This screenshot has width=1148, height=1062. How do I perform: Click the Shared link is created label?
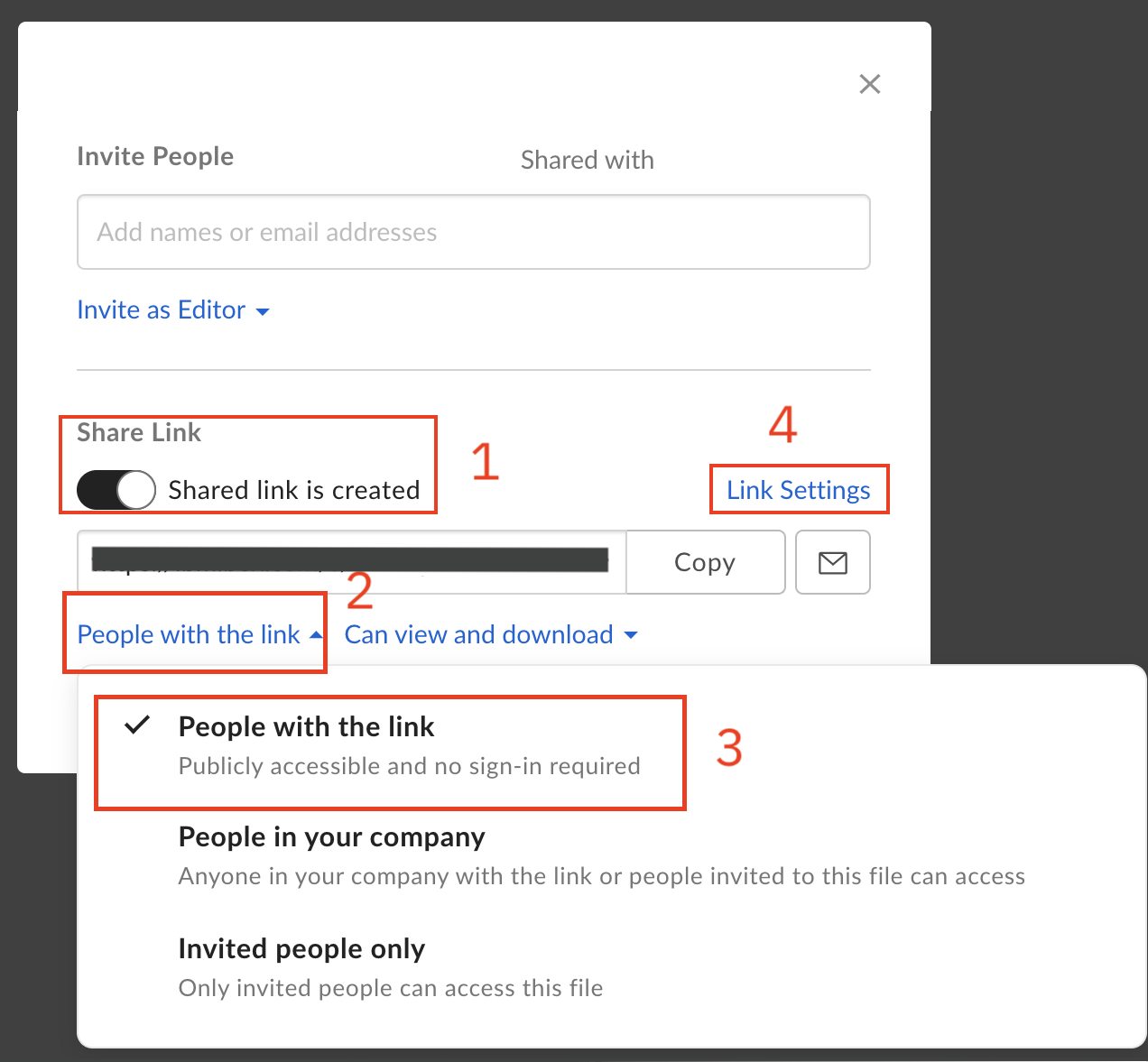294,490
